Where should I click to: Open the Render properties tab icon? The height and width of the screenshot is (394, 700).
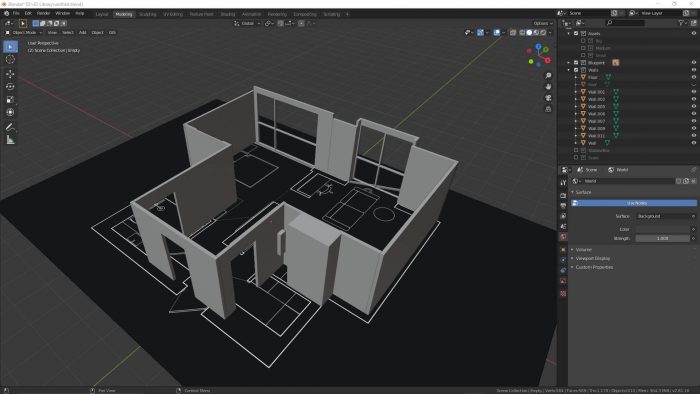point(563,195)
